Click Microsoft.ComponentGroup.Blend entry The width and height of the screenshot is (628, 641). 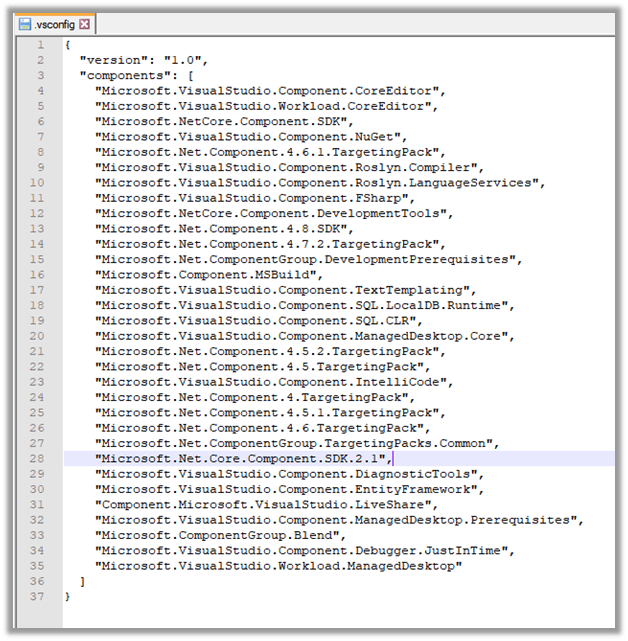pos(220,535)
